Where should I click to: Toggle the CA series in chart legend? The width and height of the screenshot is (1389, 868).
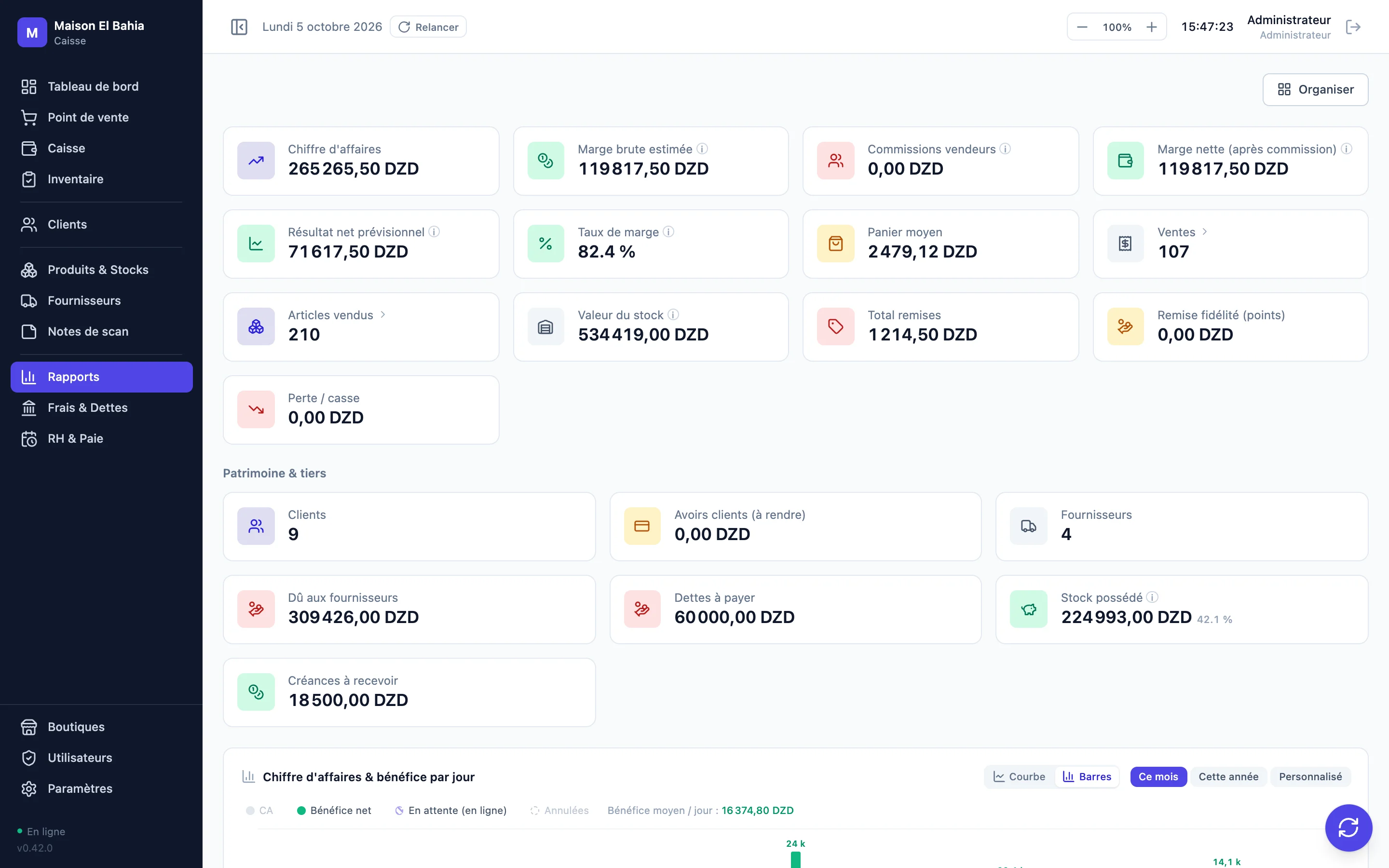pos(259,810)
